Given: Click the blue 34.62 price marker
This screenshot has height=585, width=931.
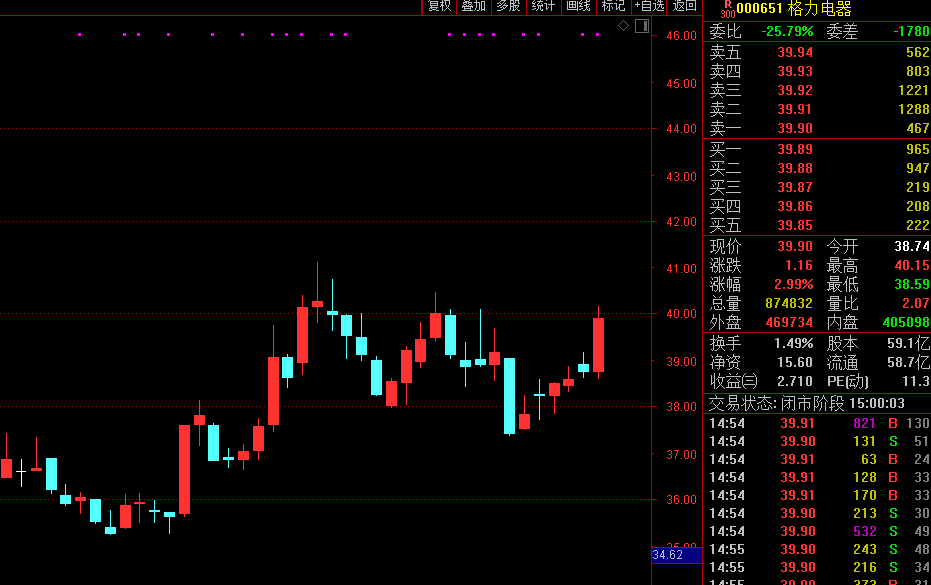Looking at the screenshot, I should [x=667, y=554].
